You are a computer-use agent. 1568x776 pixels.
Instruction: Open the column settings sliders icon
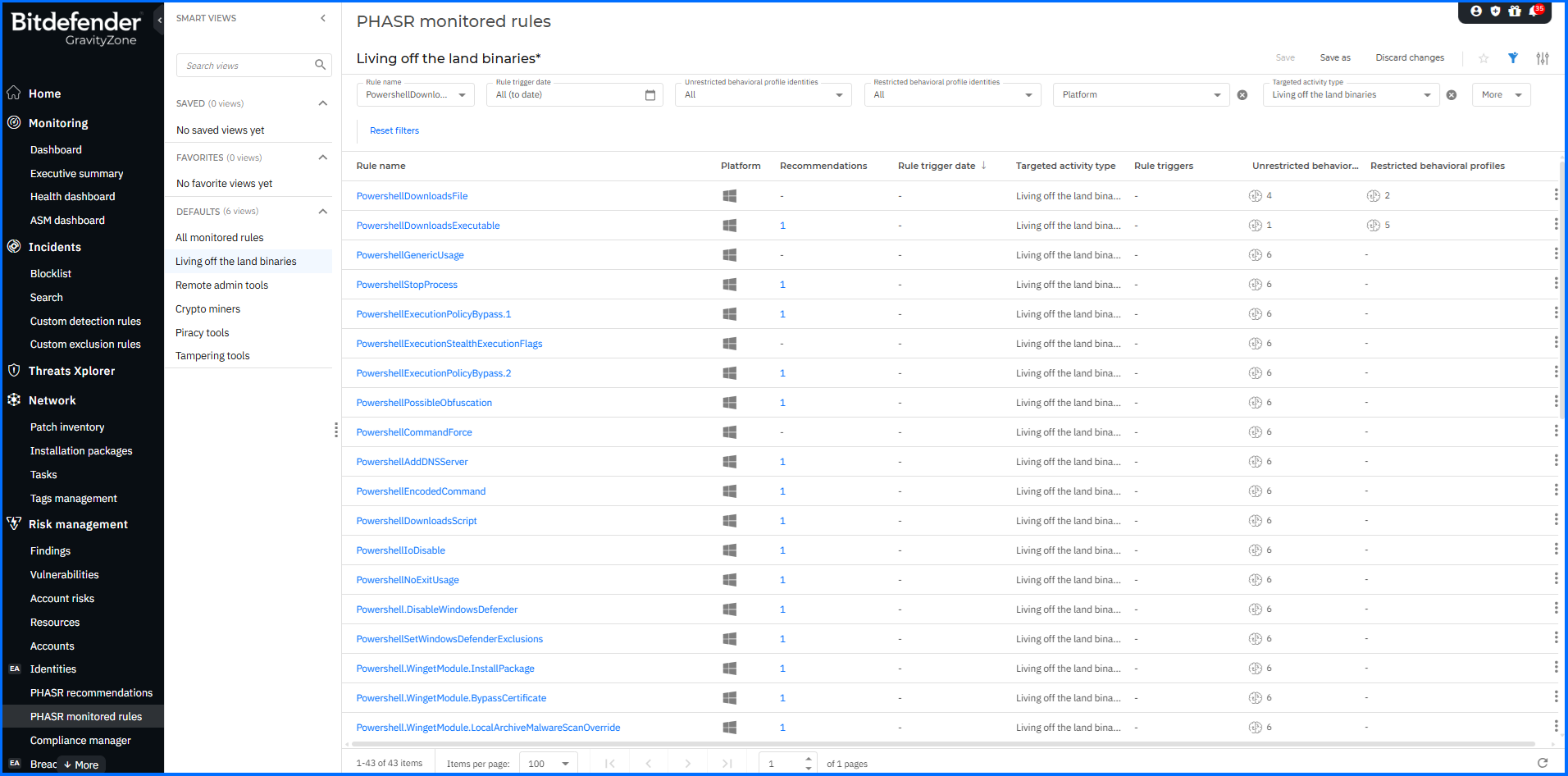[x=1543, y=58]
